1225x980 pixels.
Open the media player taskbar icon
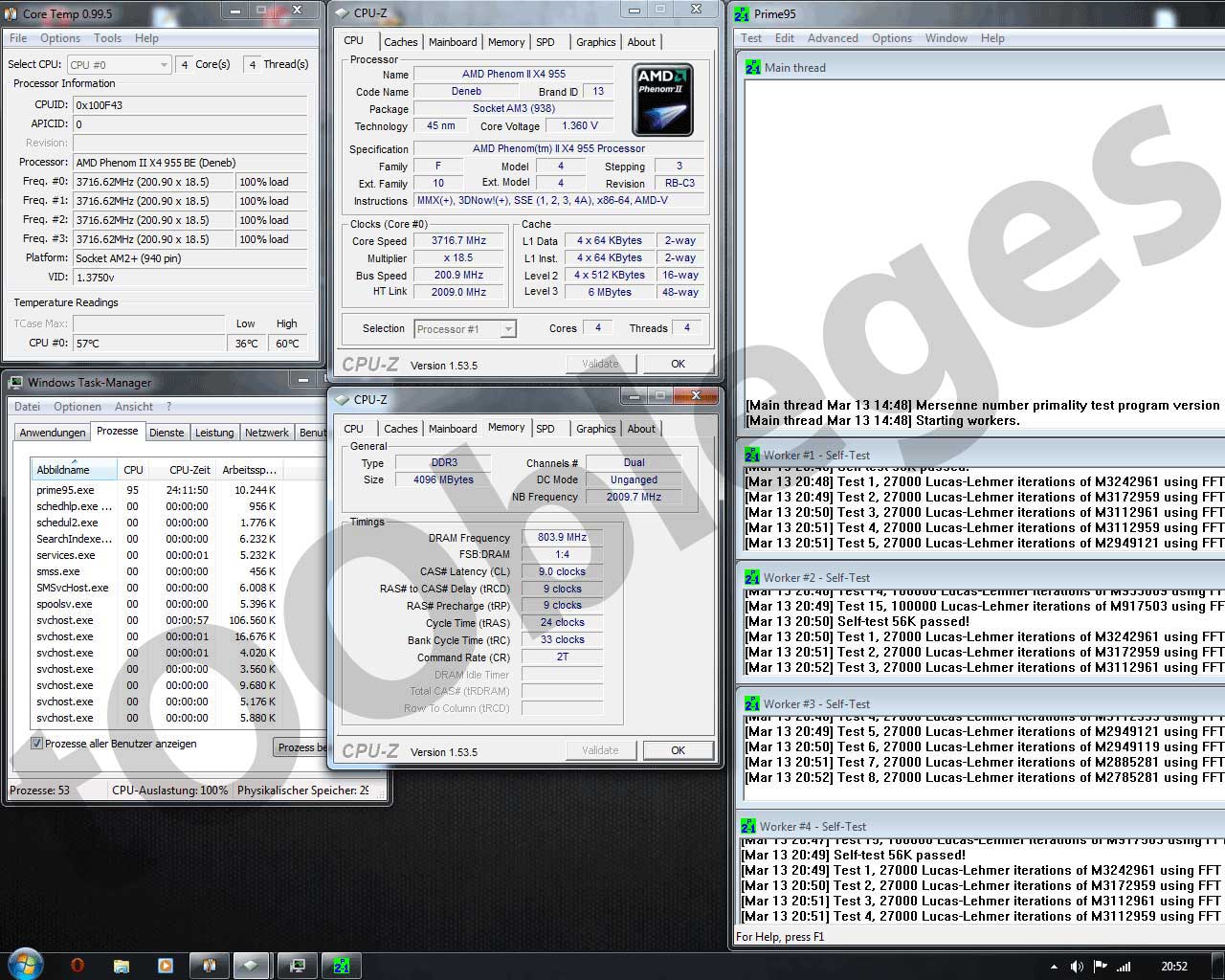click(165, 966)
